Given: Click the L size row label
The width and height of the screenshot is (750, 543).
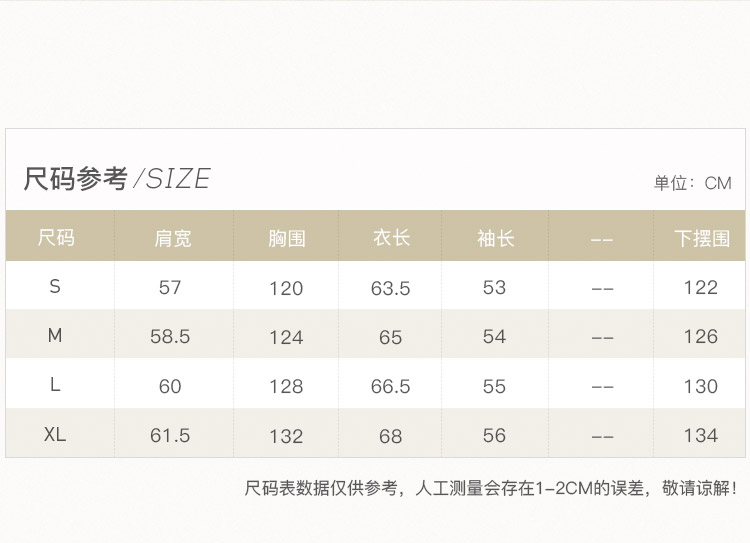Looking at the screenshot, I should 55,385.
